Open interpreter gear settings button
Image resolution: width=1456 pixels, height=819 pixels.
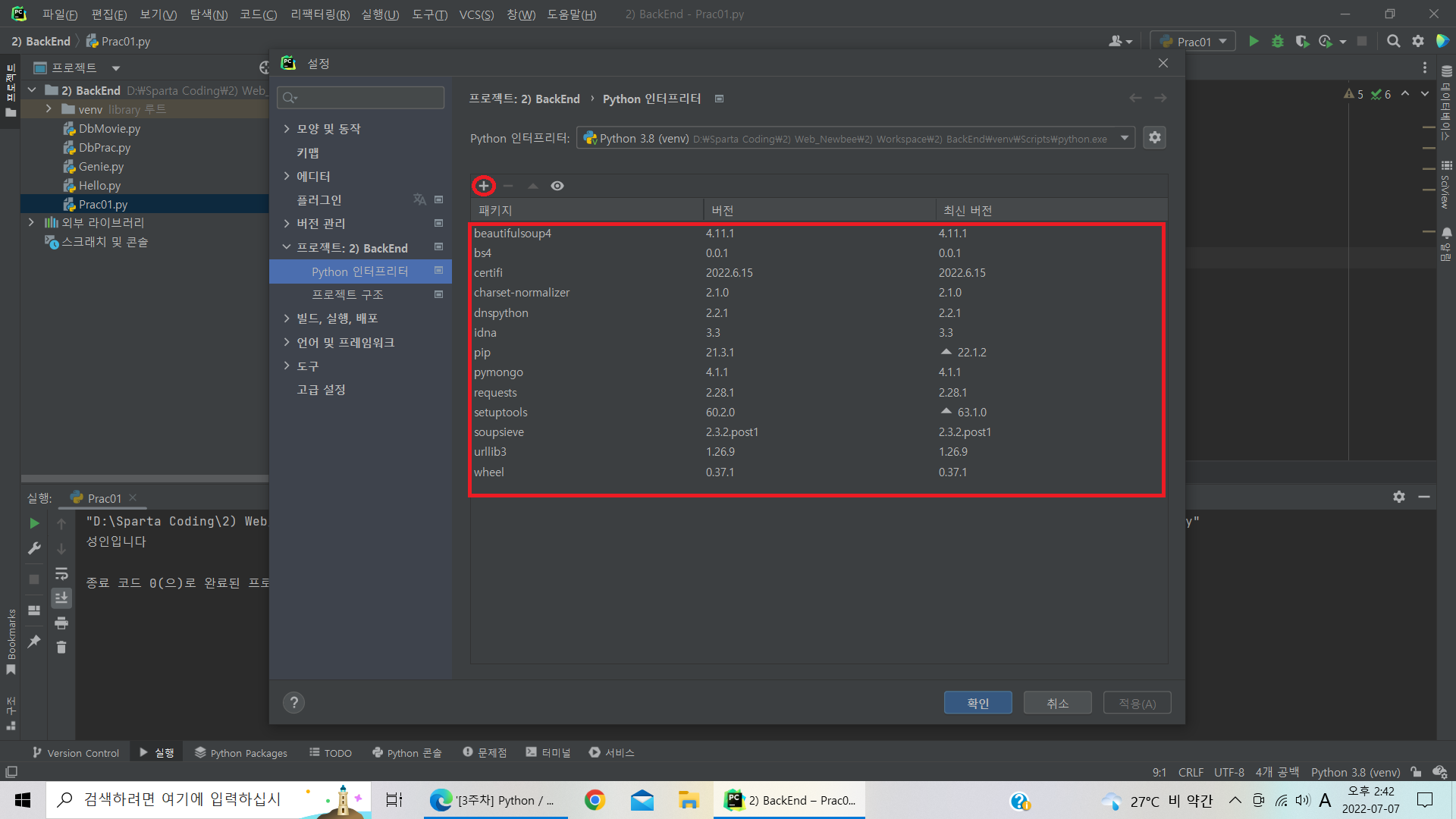click(1154, 138)
